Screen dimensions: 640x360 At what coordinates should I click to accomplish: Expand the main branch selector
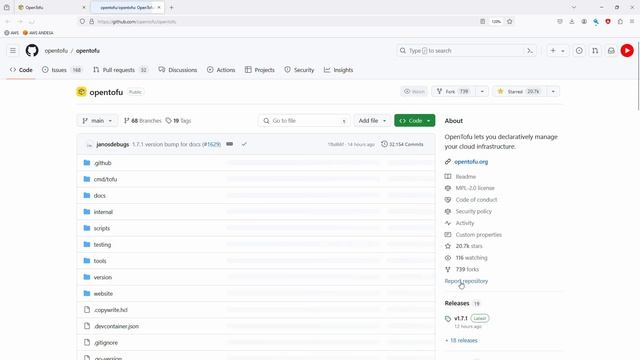[x=97, y=121]
